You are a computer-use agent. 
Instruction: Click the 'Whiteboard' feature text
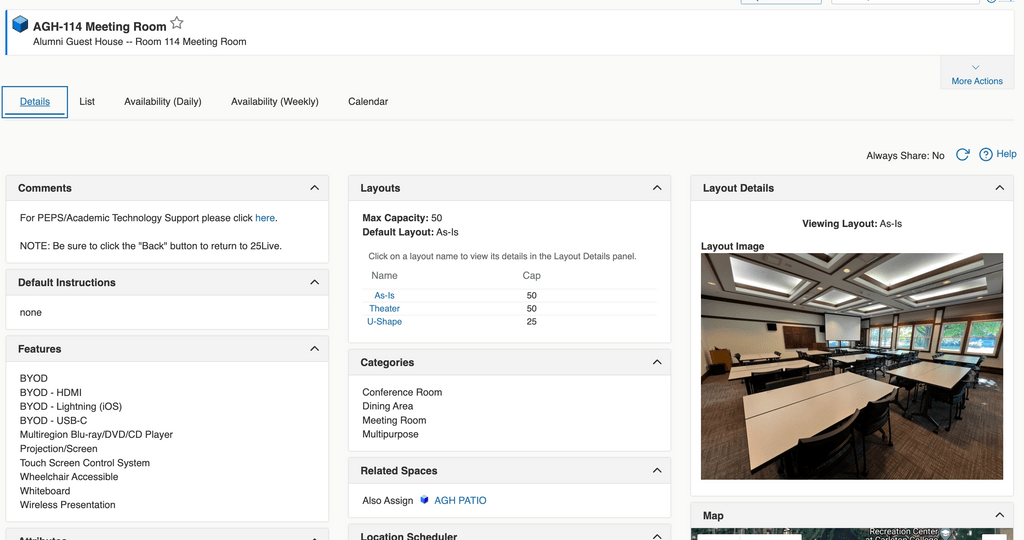pos(44,491)
